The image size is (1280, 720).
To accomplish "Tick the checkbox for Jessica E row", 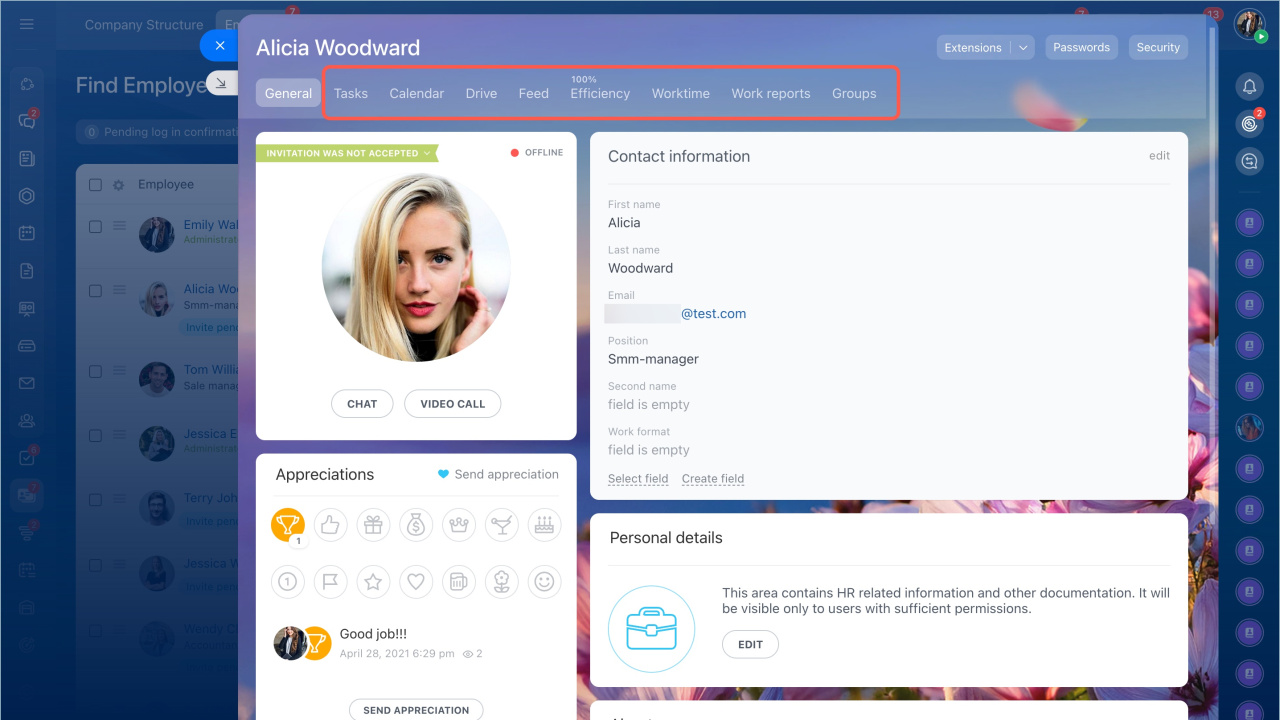I will 95,436.
